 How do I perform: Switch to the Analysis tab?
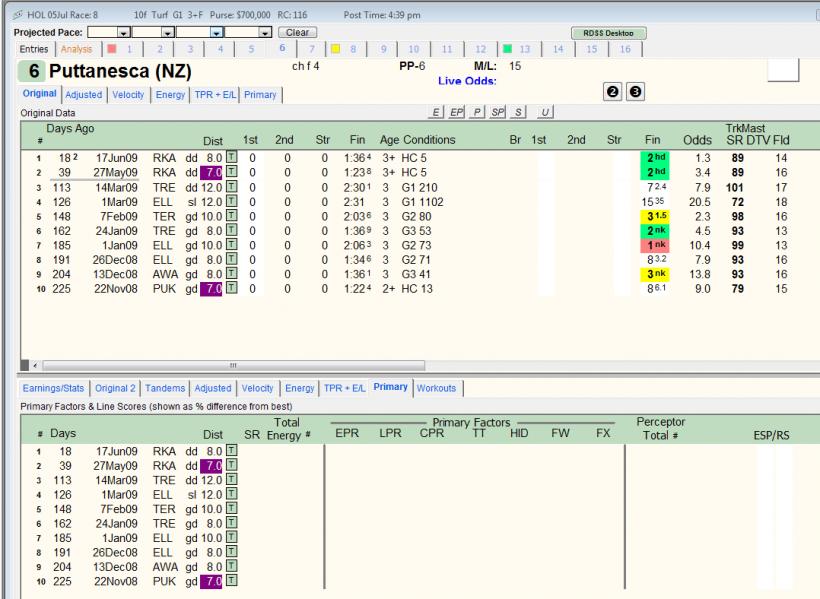coord(76,49)
